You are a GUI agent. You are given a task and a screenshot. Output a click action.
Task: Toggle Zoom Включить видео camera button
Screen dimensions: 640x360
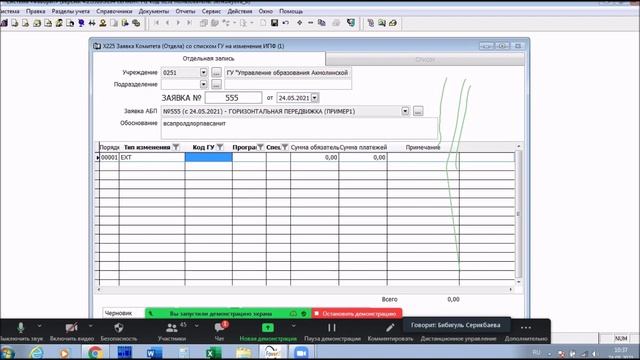click(x=71, y=327)
